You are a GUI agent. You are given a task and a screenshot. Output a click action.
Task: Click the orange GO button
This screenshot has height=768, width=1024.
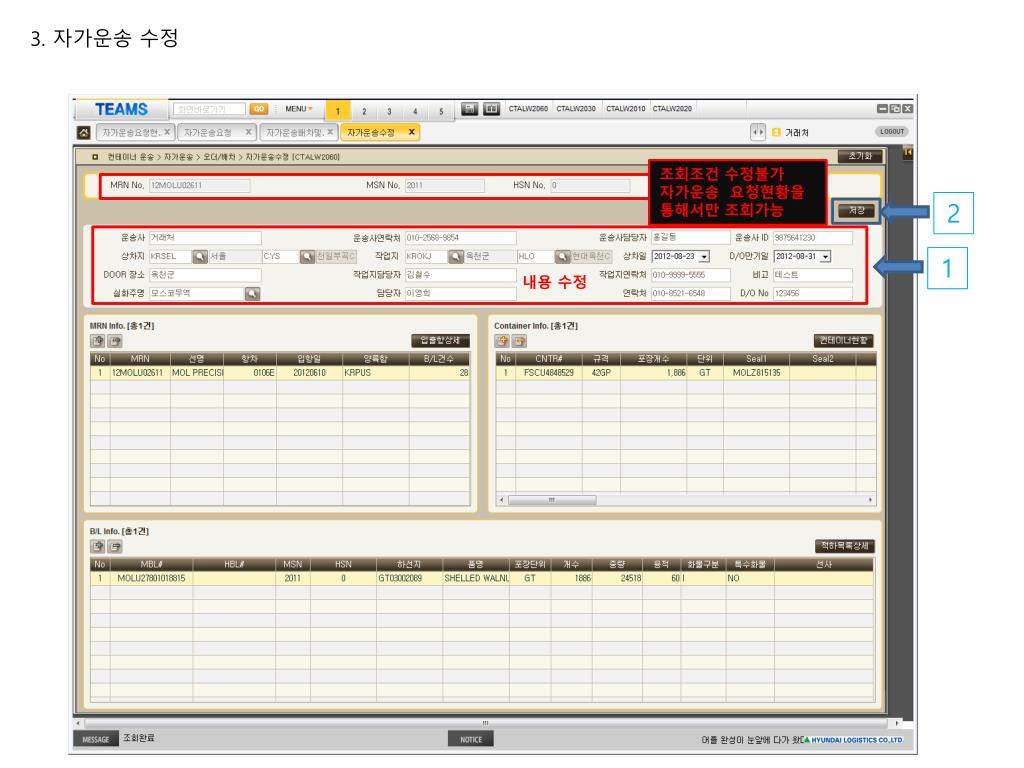pos(259,109)
